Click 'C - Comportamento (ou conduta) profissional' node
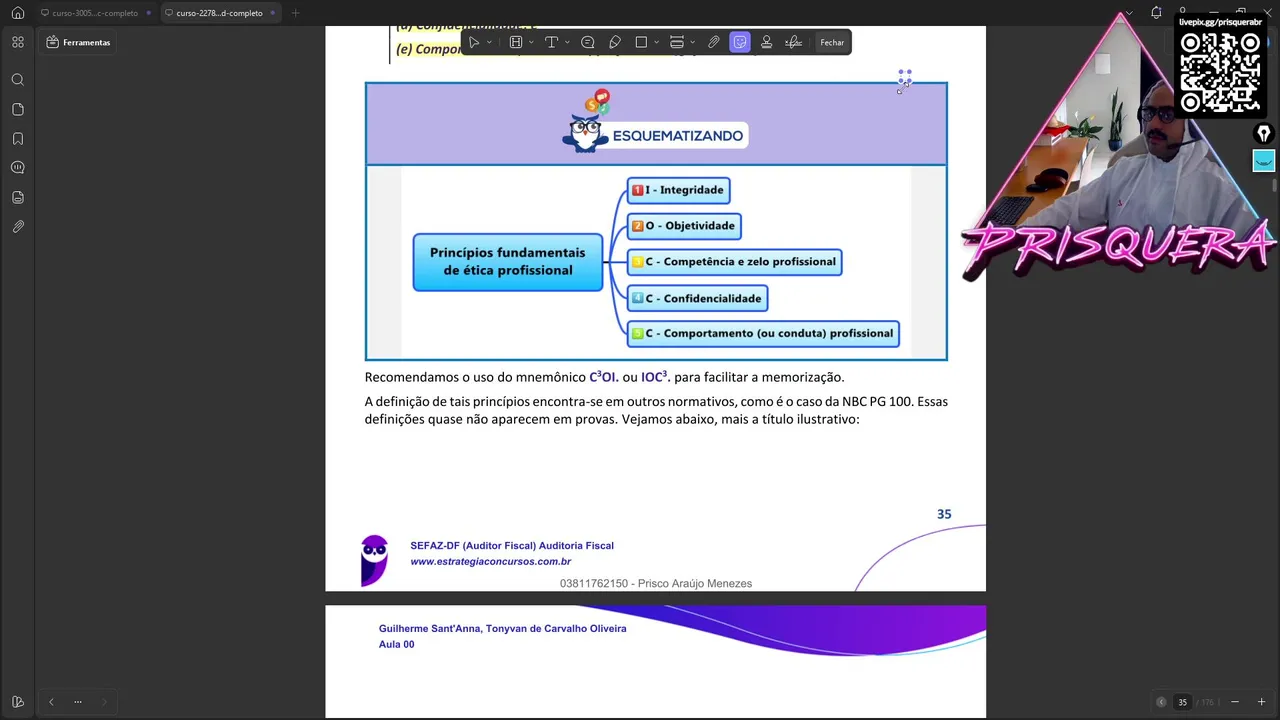1280x720 pixels. [763, 334]
